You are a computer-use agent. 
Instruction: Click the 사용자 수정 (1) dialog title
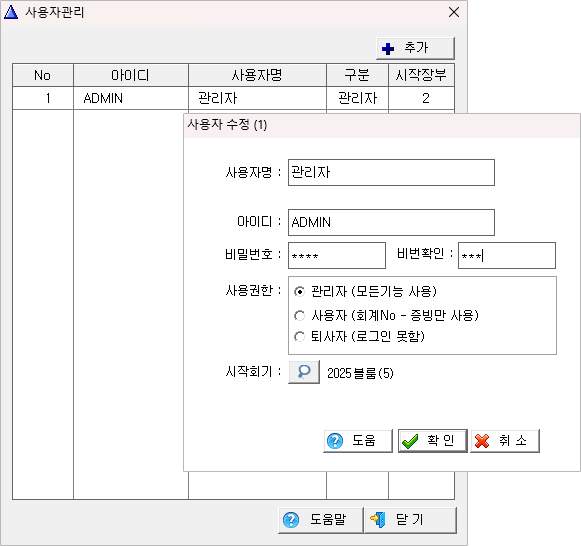point(227,124)
